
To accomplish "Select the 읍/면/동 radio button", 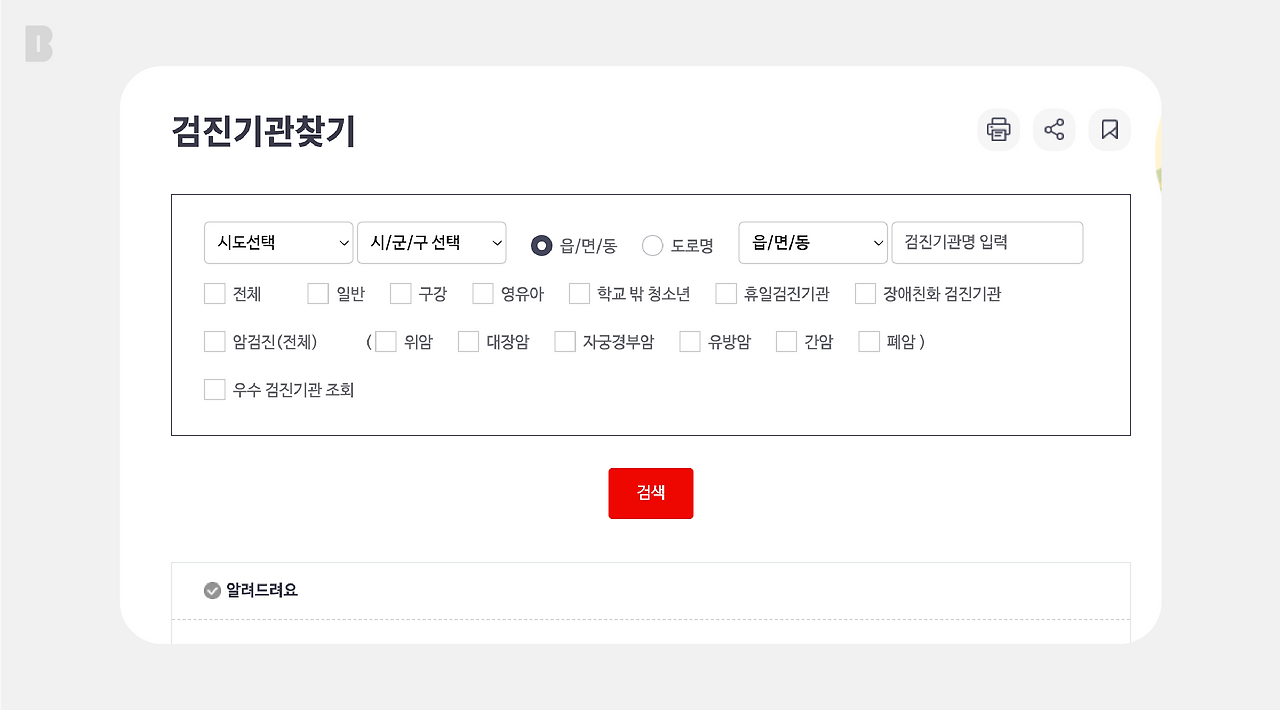I will click(x=541, y=245).
